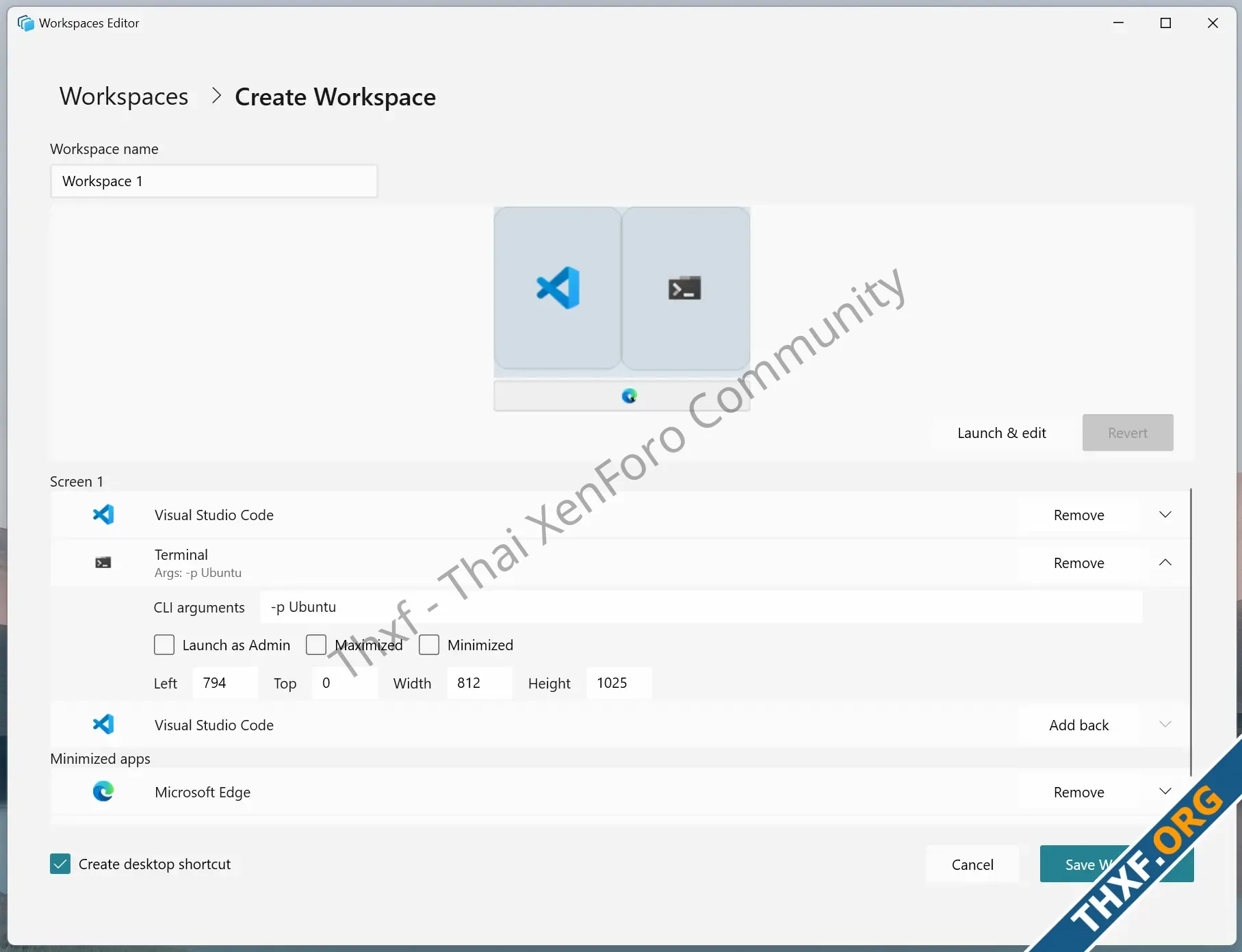Click the Workspaces Editor title bar icon

(x=25, y=23)
